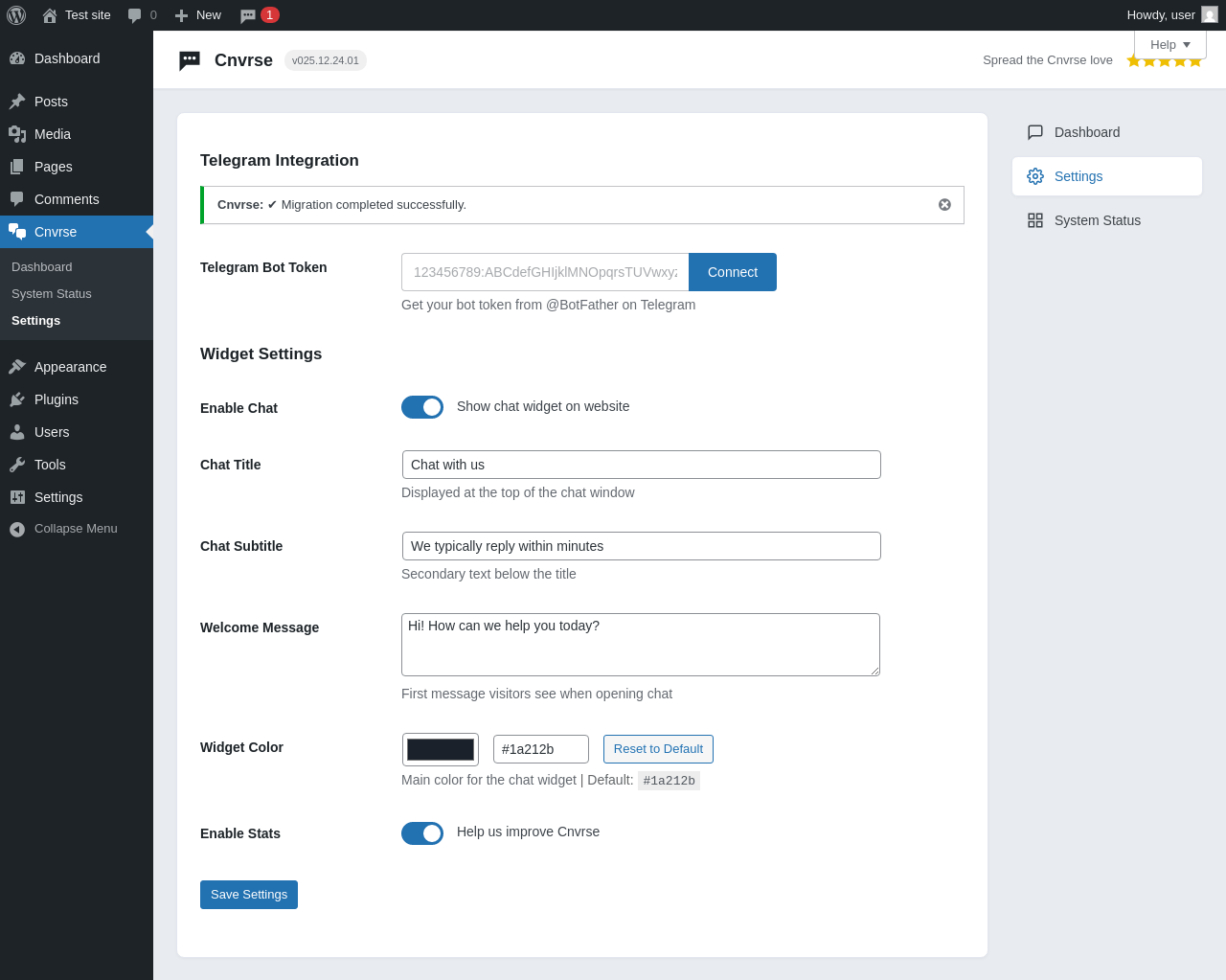Open the Cnvrse chat notifications icon

248,15
